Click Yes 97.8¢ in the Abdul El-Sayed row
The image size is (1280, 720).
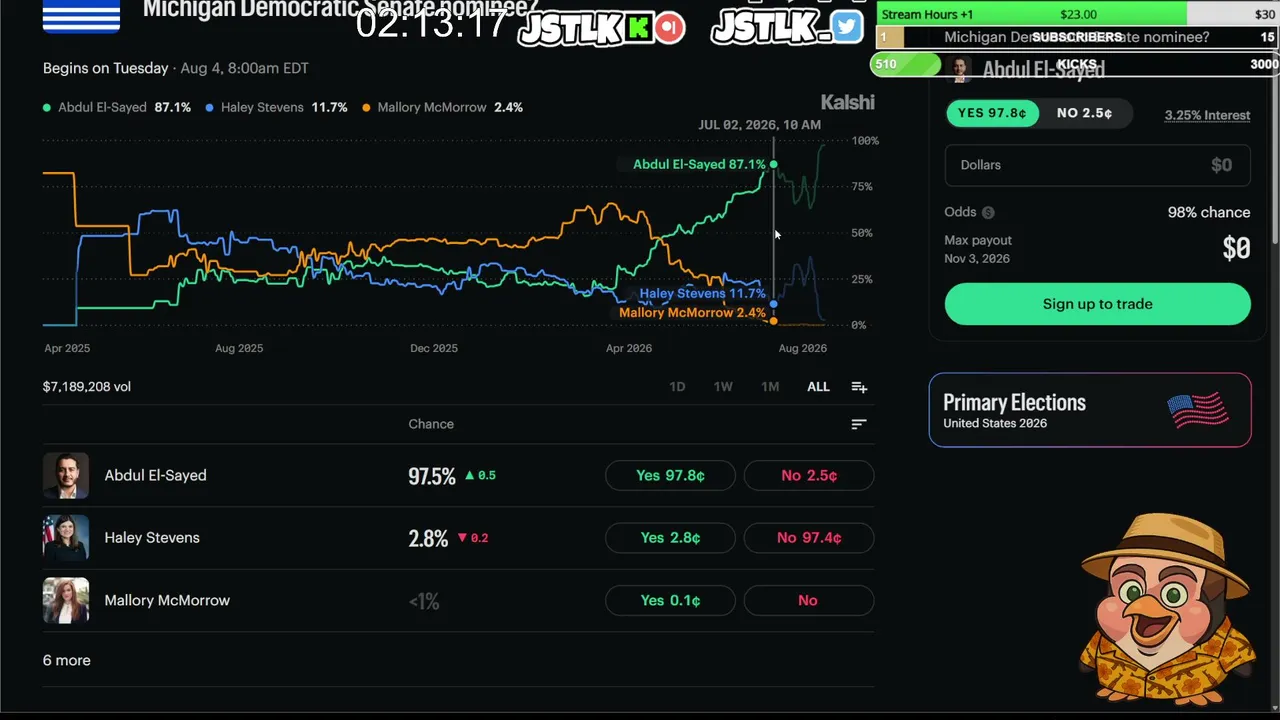(x=670, y=475)
